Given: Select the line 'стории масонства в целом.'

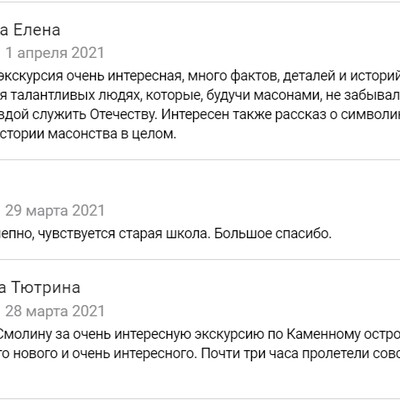Looking at the screenshot, I should [x=88, y=134].
